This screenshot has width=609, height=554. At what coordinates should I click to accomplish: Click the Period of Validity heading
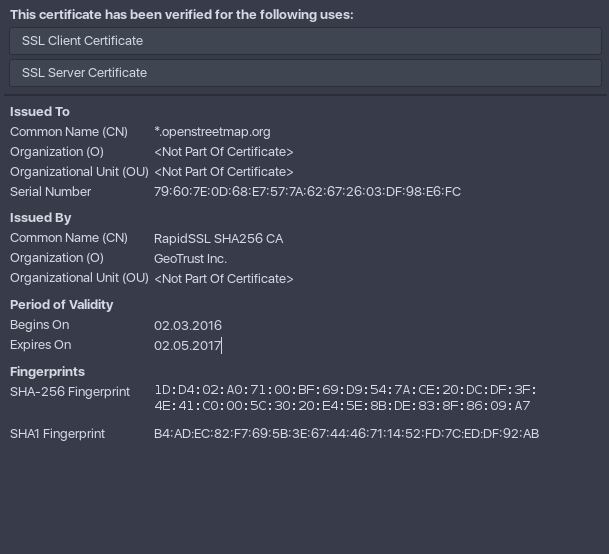click(x=61, y=305)
